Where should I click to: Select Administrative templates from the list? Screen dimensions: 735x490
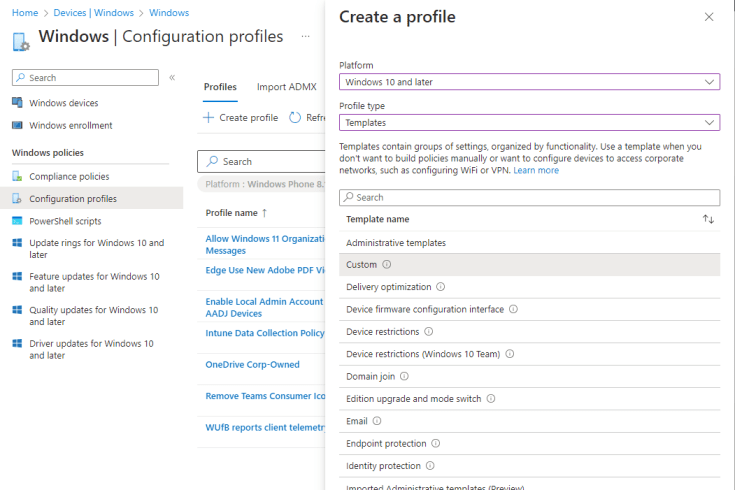tap(396, 243)
